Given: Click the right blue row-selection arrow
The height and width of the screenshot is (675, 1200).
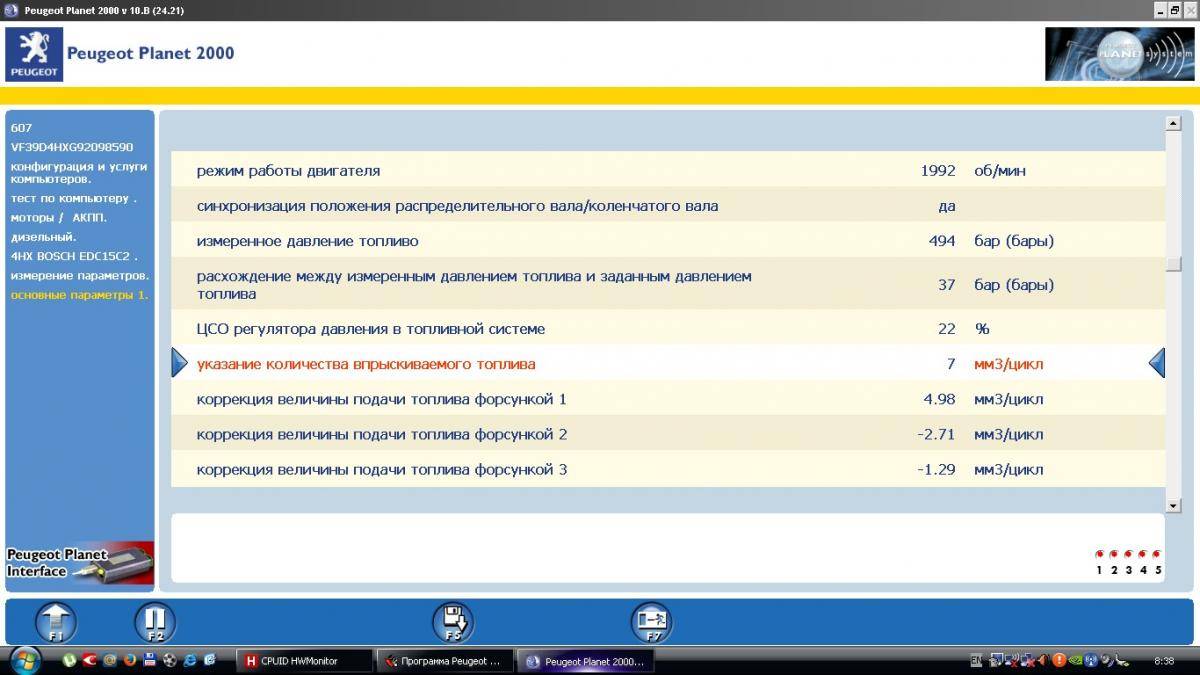Looking at the screenshot, I should 1157,363.
